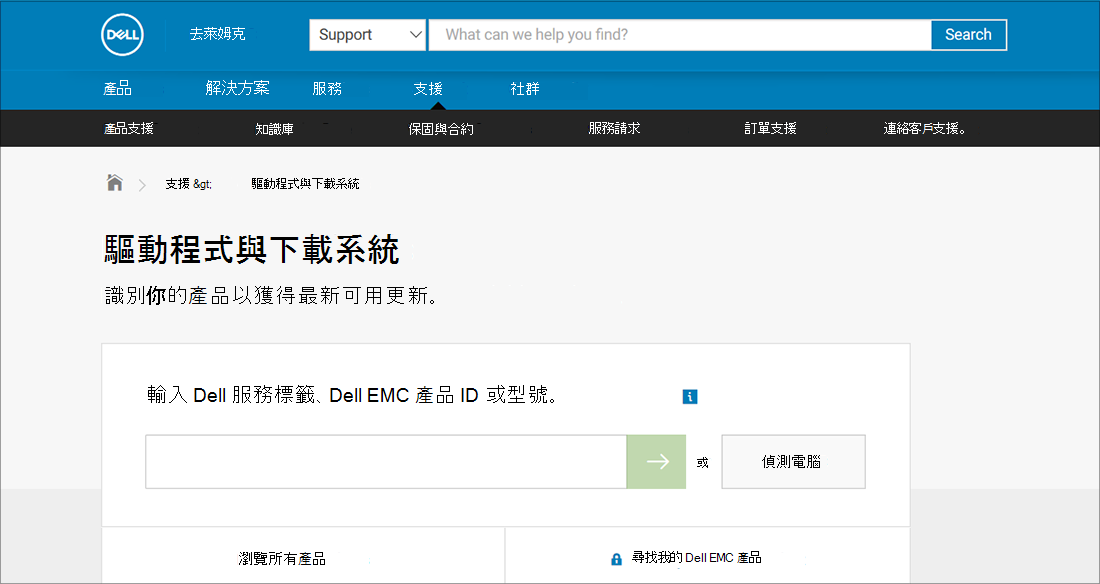This screenshot has width=1100, height=584.
Task: Open the Support category dropdown
Action: point(368,34)
